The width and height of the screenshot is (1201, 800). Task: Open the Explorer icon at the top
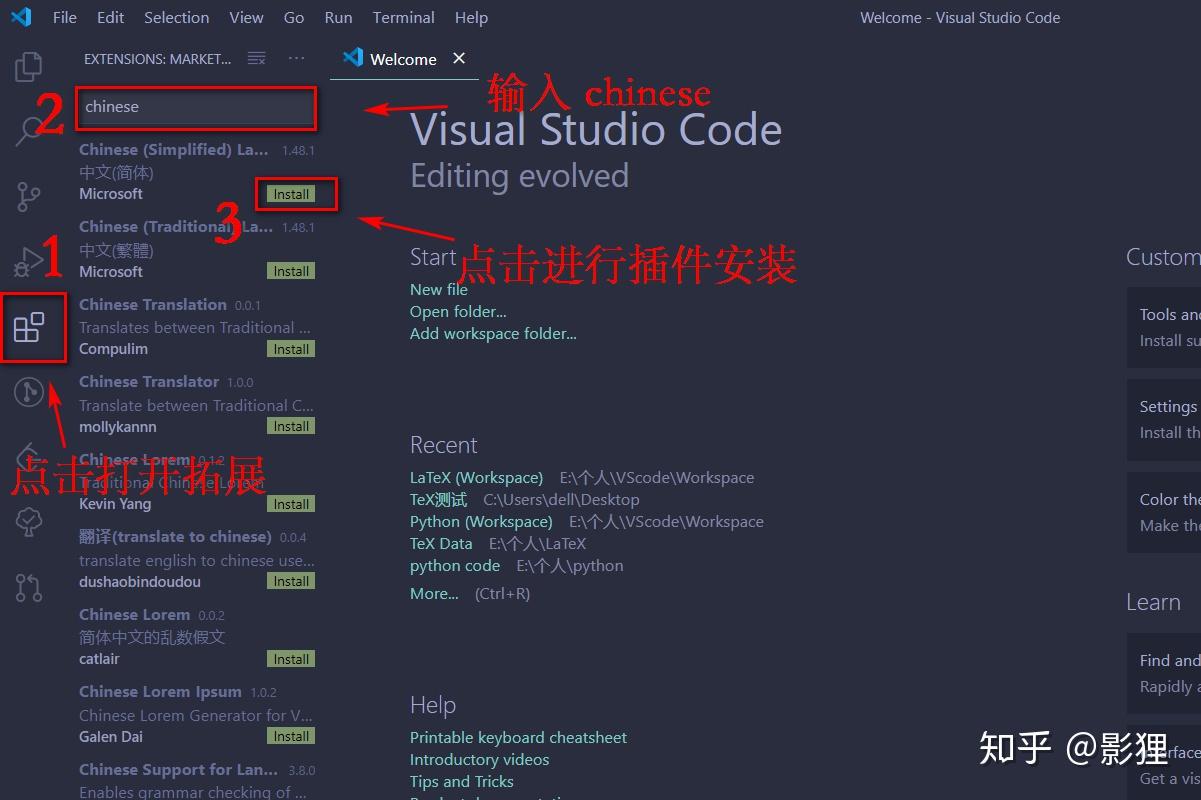tap(28, 65)
